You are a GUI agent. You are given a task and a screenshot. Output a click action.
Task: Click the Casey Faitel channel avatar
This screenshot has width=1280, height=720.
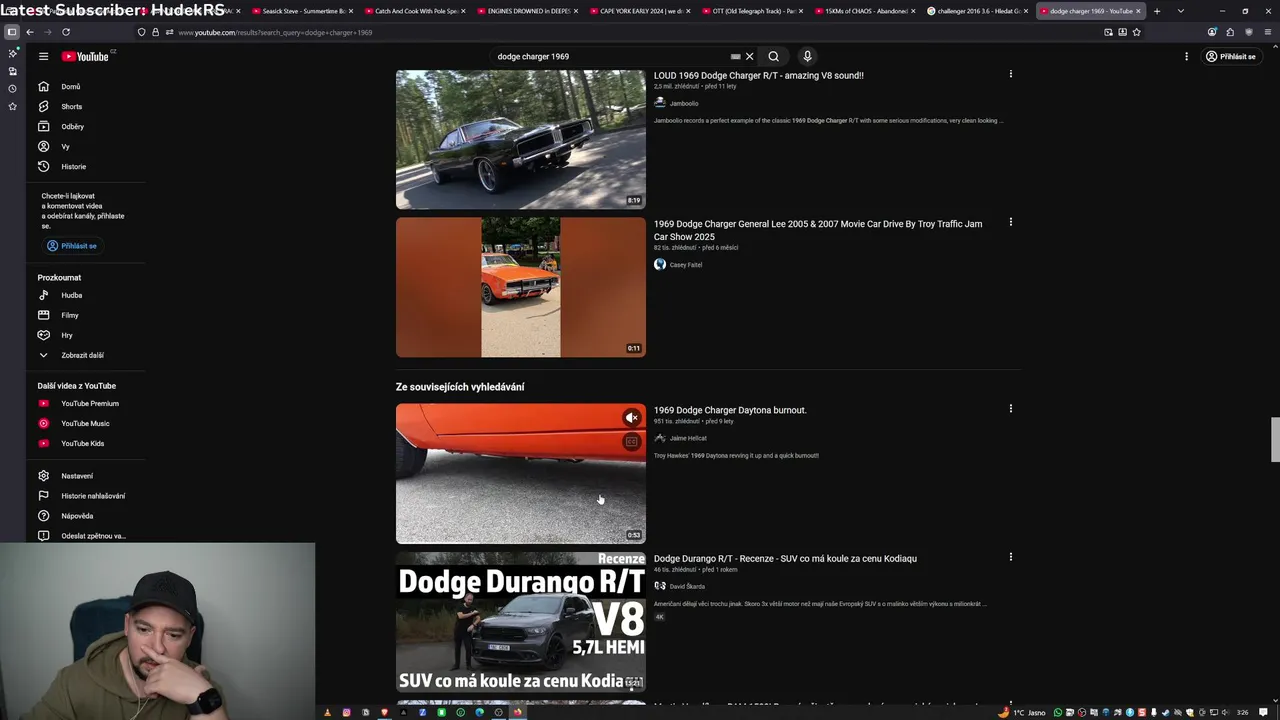660,264
